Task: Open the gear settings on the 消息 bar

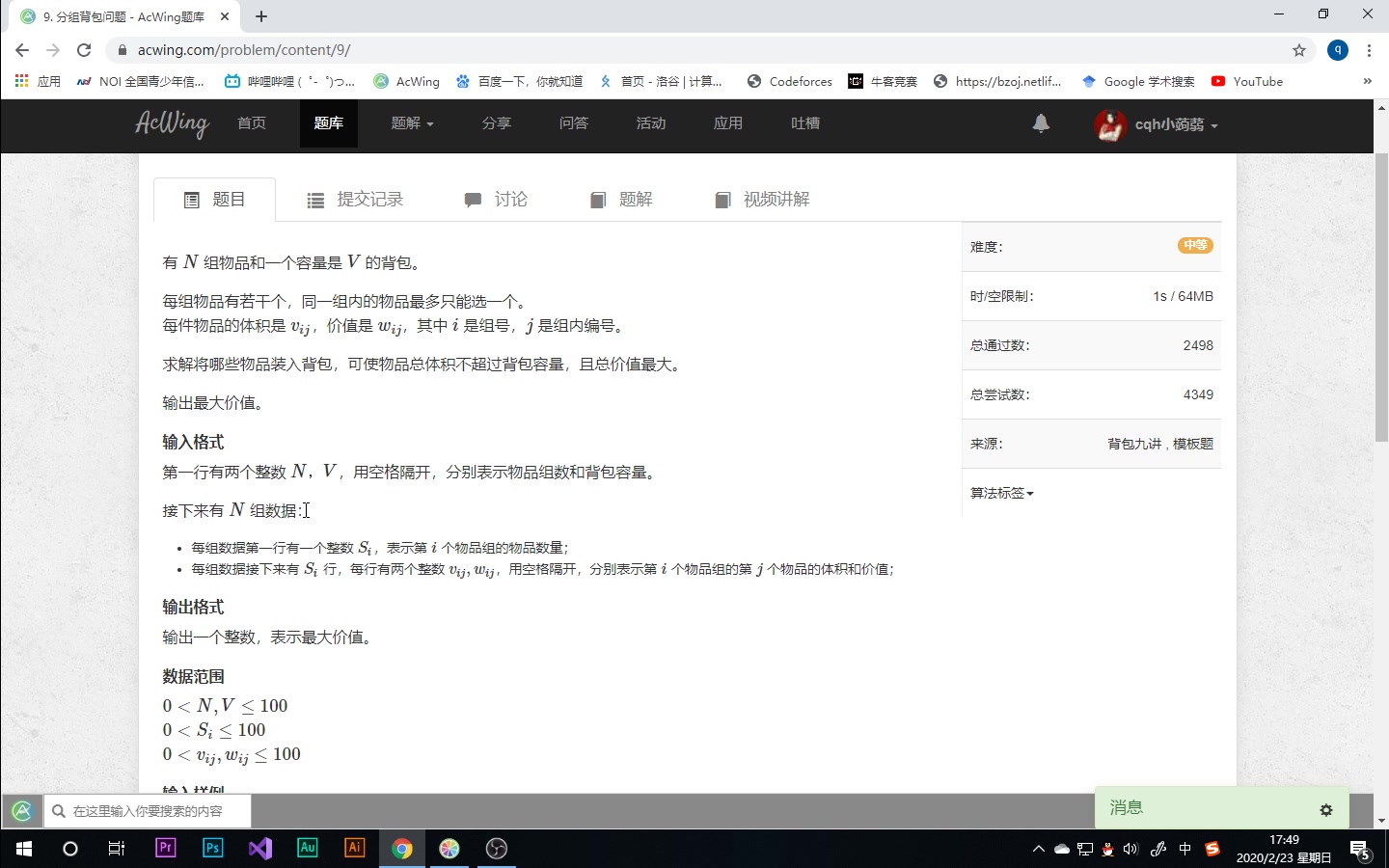Action: pyautogui.click(x=1326, y=810)
